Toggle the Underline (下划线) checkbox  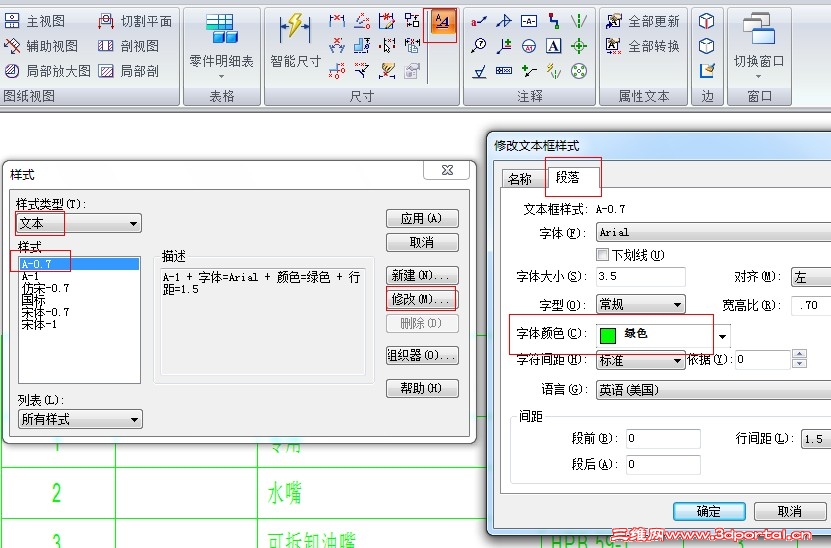603,254
